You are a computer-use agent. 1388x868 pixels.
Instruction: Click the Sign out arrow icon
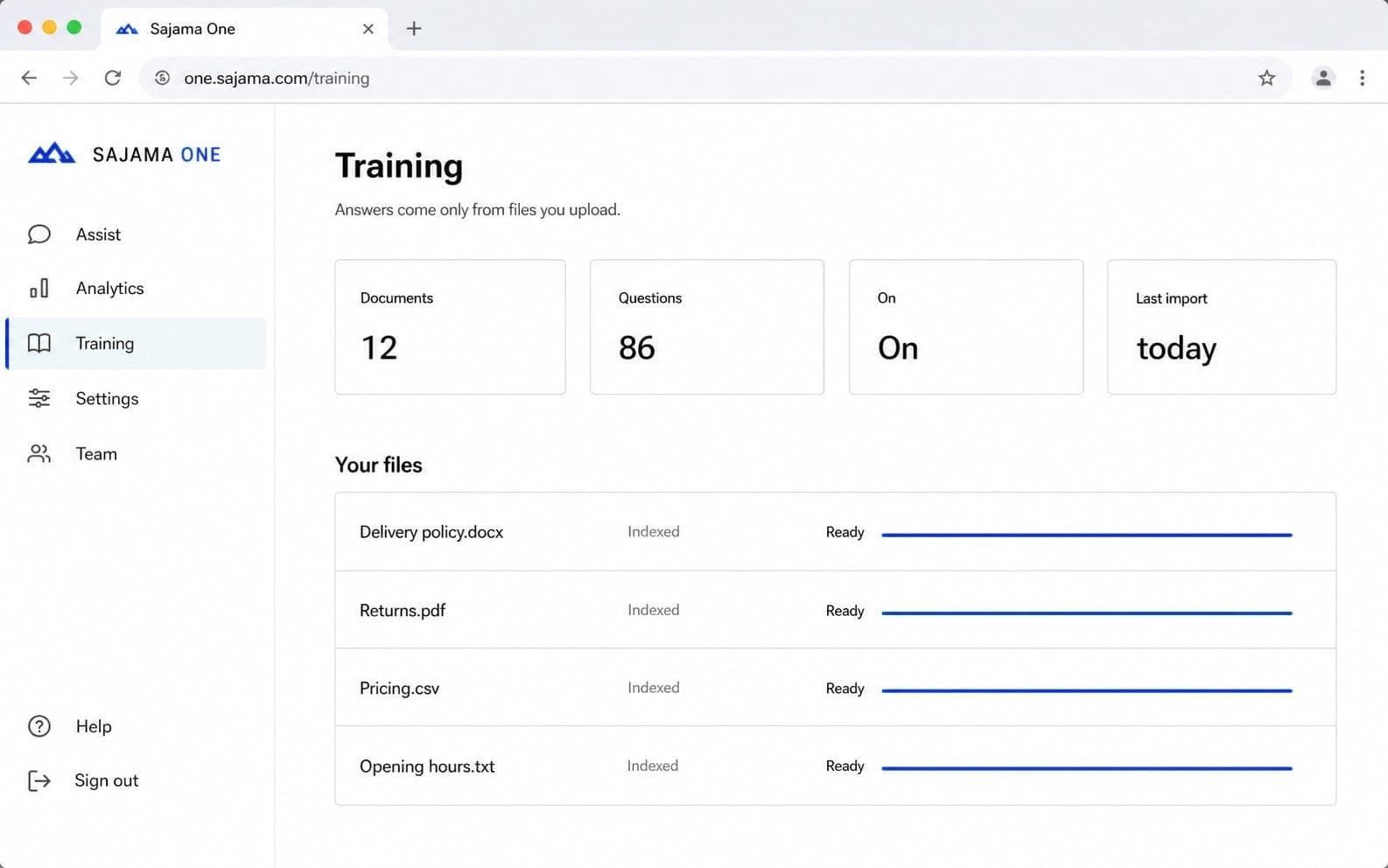tap(39, 780)
